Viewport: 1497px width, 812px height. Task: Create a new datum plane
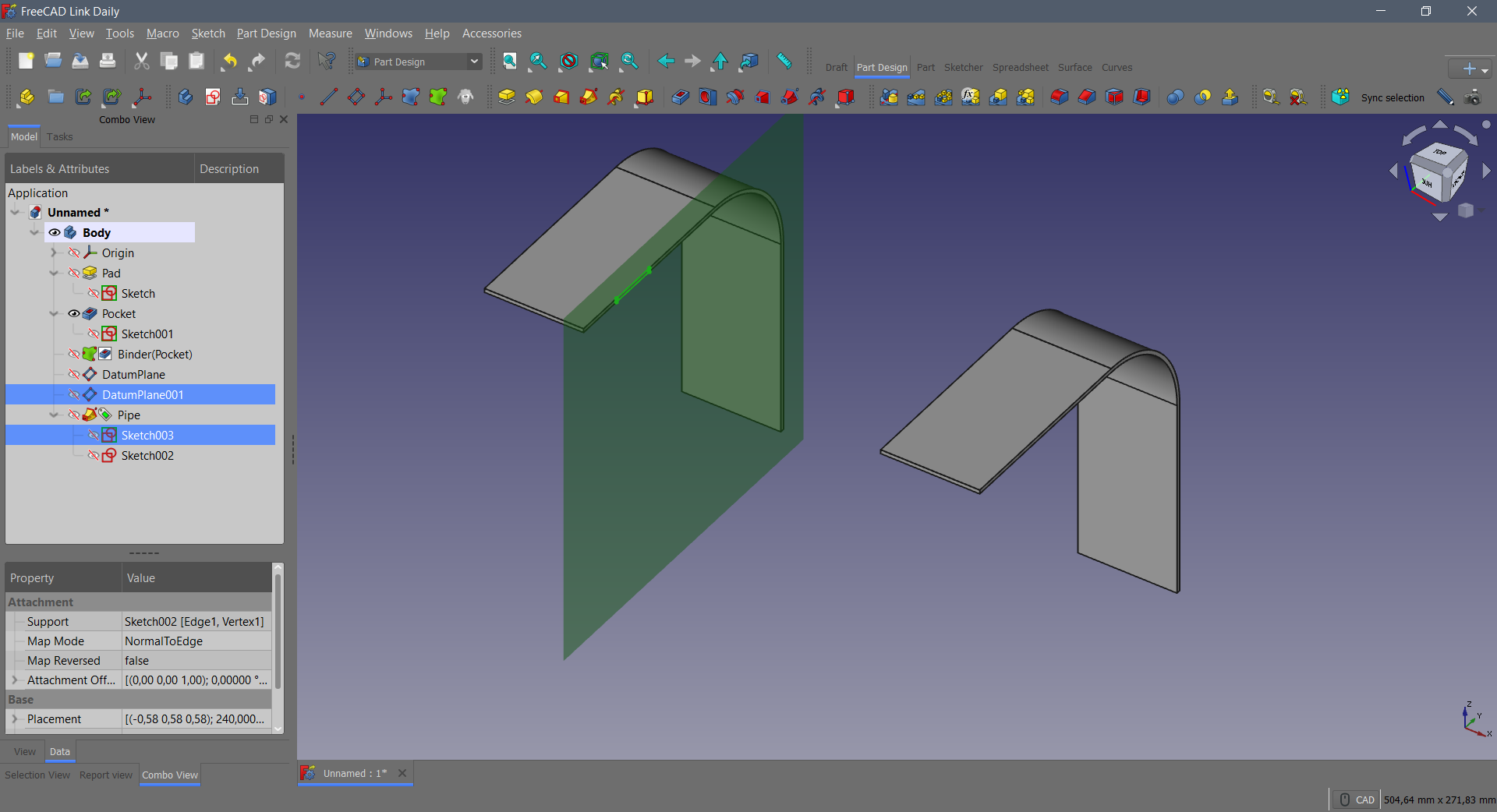pyautogui.click(x=356, y=97)
